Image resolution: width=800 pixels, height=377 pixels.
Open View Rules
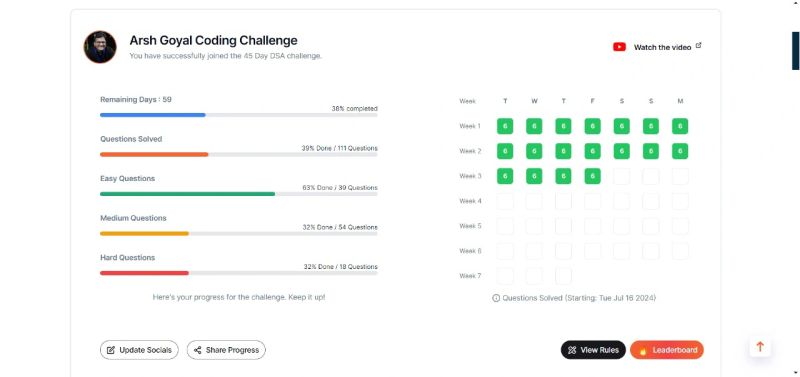[593, 350]
